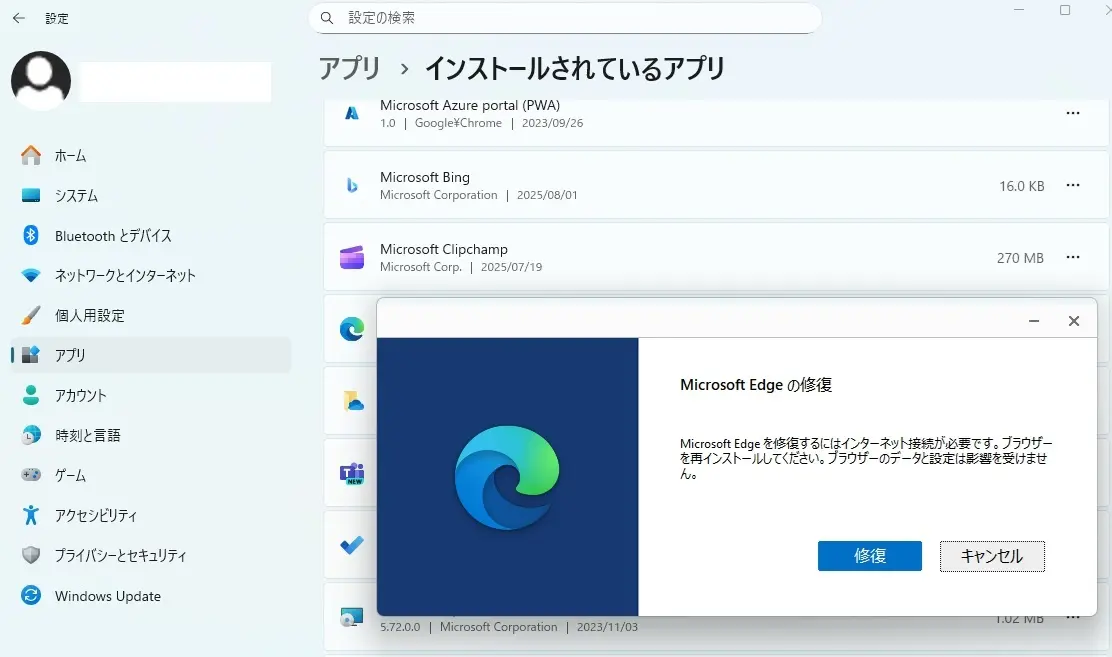1112x657 pixels.
Task: Click the Microsoft Clipchamp app name
Action: pyautogui.click(x=444, y=249)
